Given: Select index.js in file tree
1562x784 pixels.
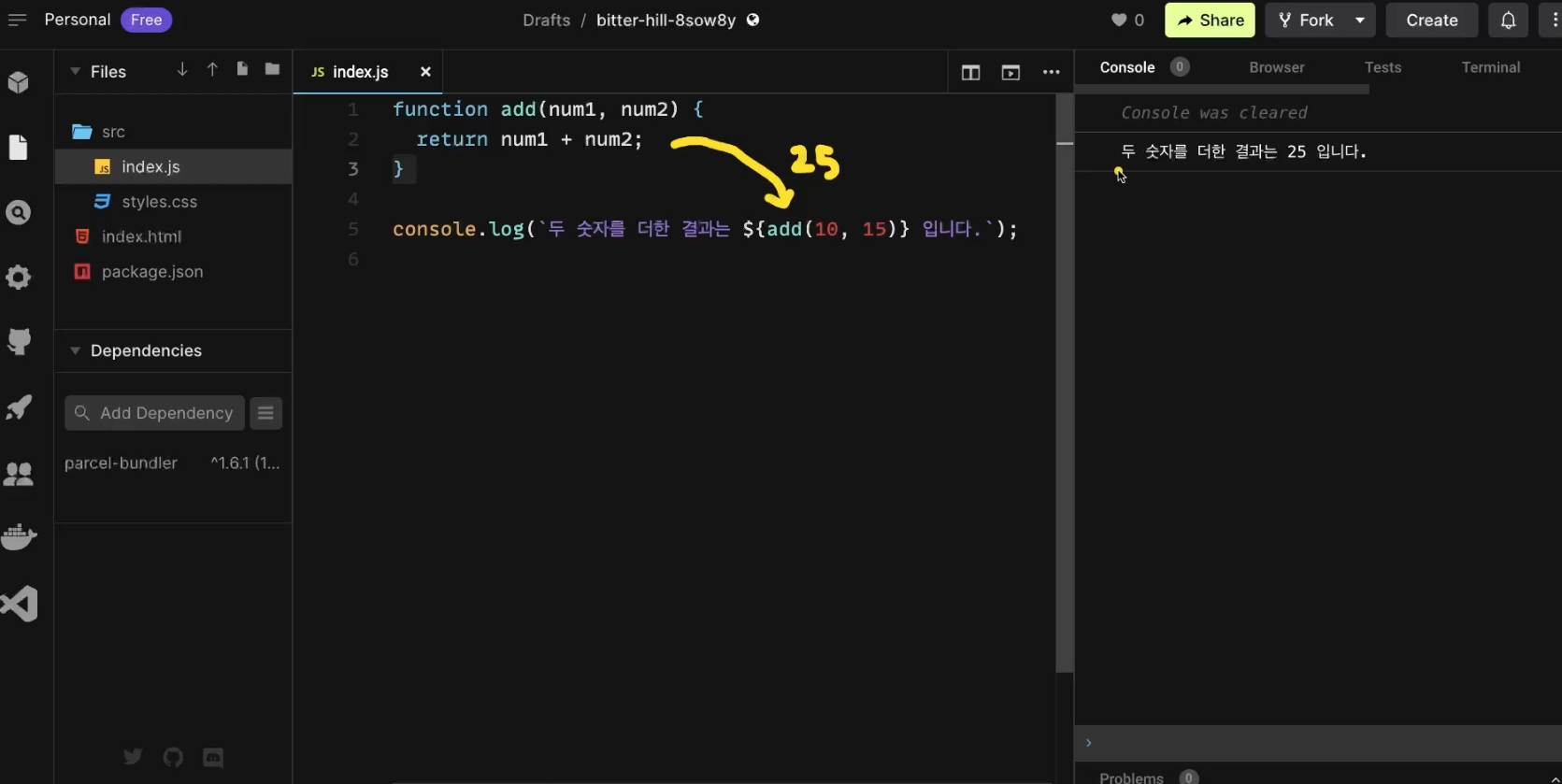Looking at the screenshot, I should pyautogui.click(x=173, y=166).
